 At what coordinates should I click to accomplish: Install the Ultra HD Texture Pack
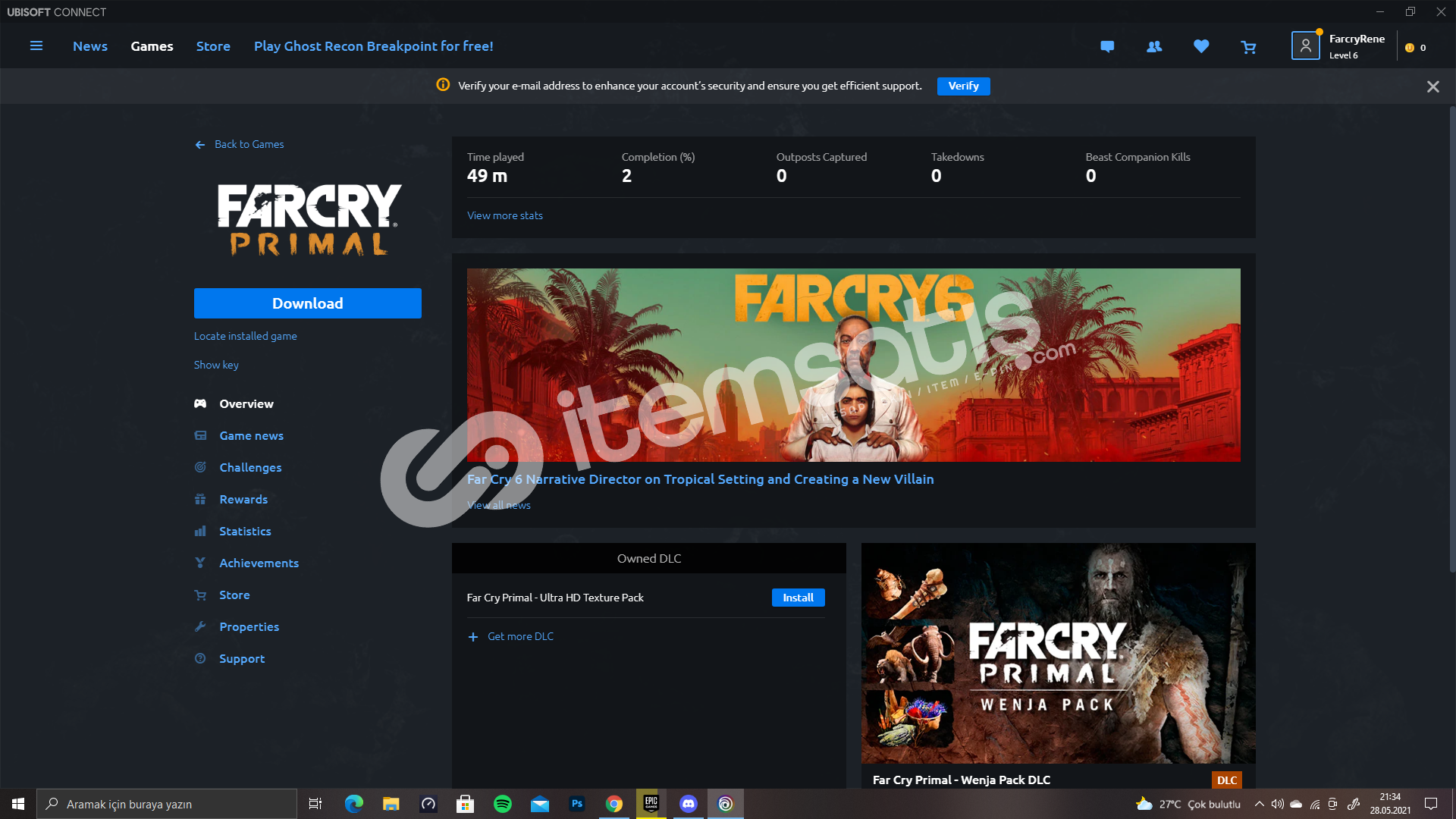tap(798, 598)
